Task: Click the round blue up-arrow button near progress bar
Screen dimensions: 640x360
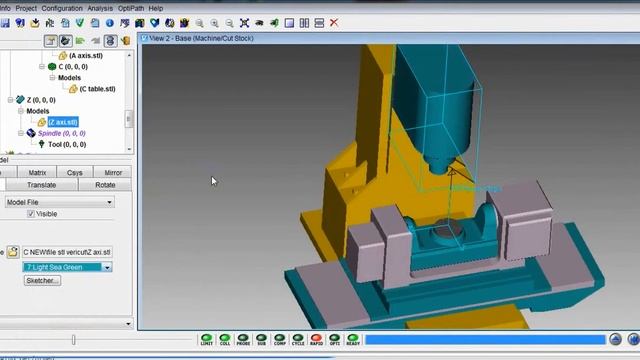Action: (x=616, y=339)
